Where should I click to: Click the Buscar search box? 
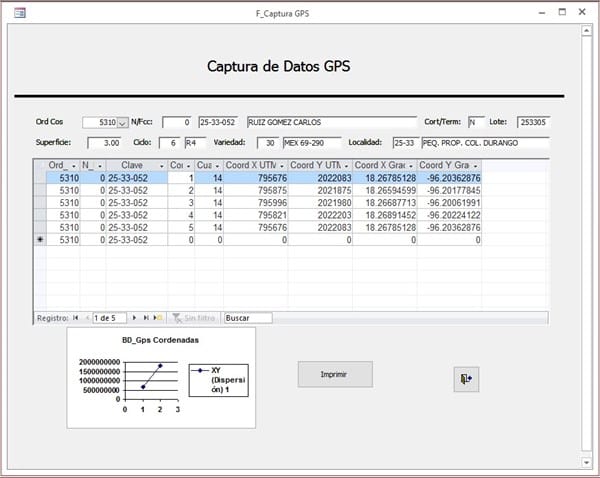coord(247,318)
